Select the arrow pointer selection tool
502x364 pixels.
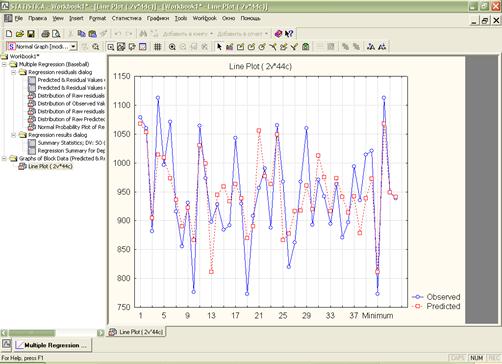tap(219, 47)
